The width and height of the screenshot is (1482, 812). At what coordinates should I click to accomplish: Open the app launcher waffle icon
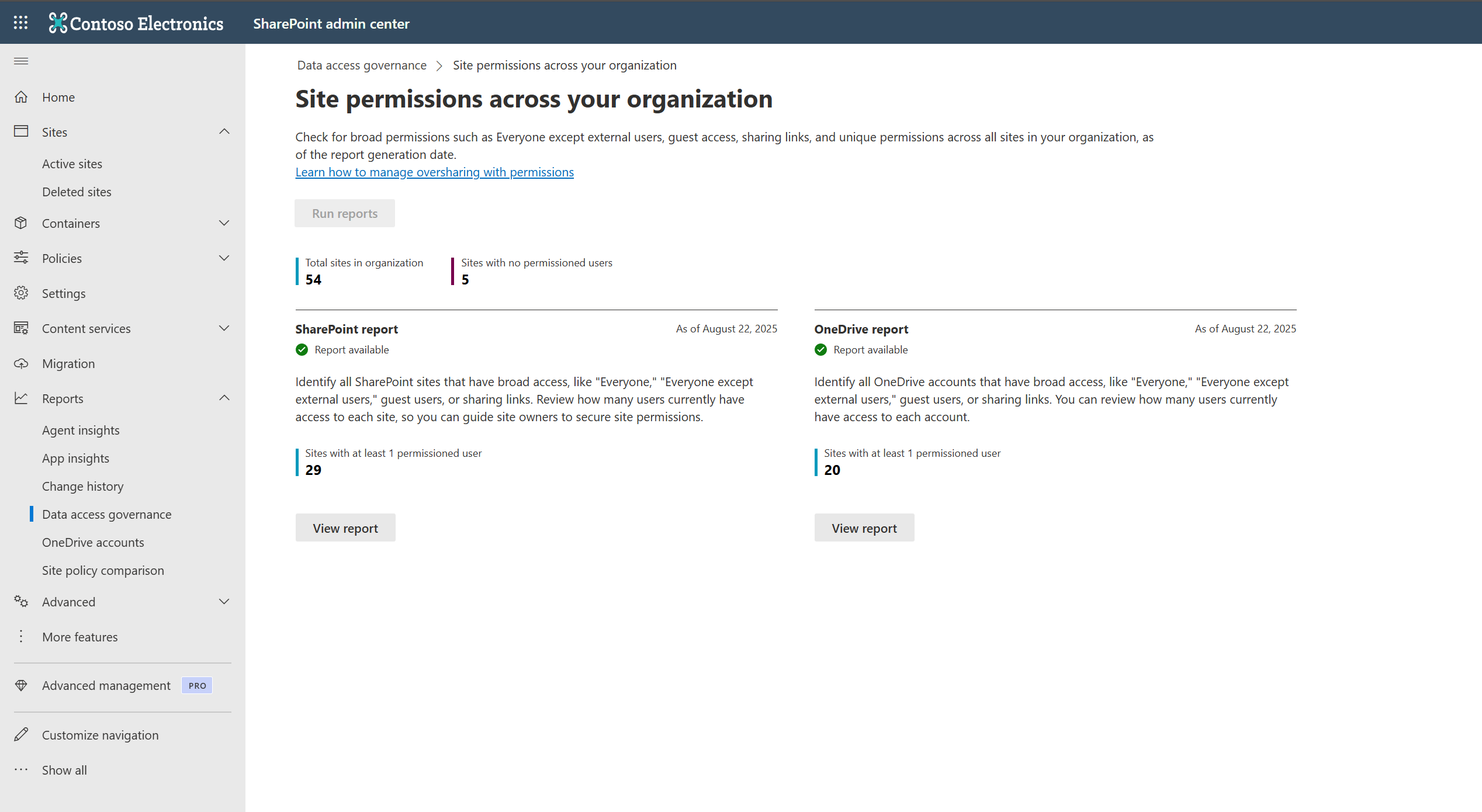20,22
